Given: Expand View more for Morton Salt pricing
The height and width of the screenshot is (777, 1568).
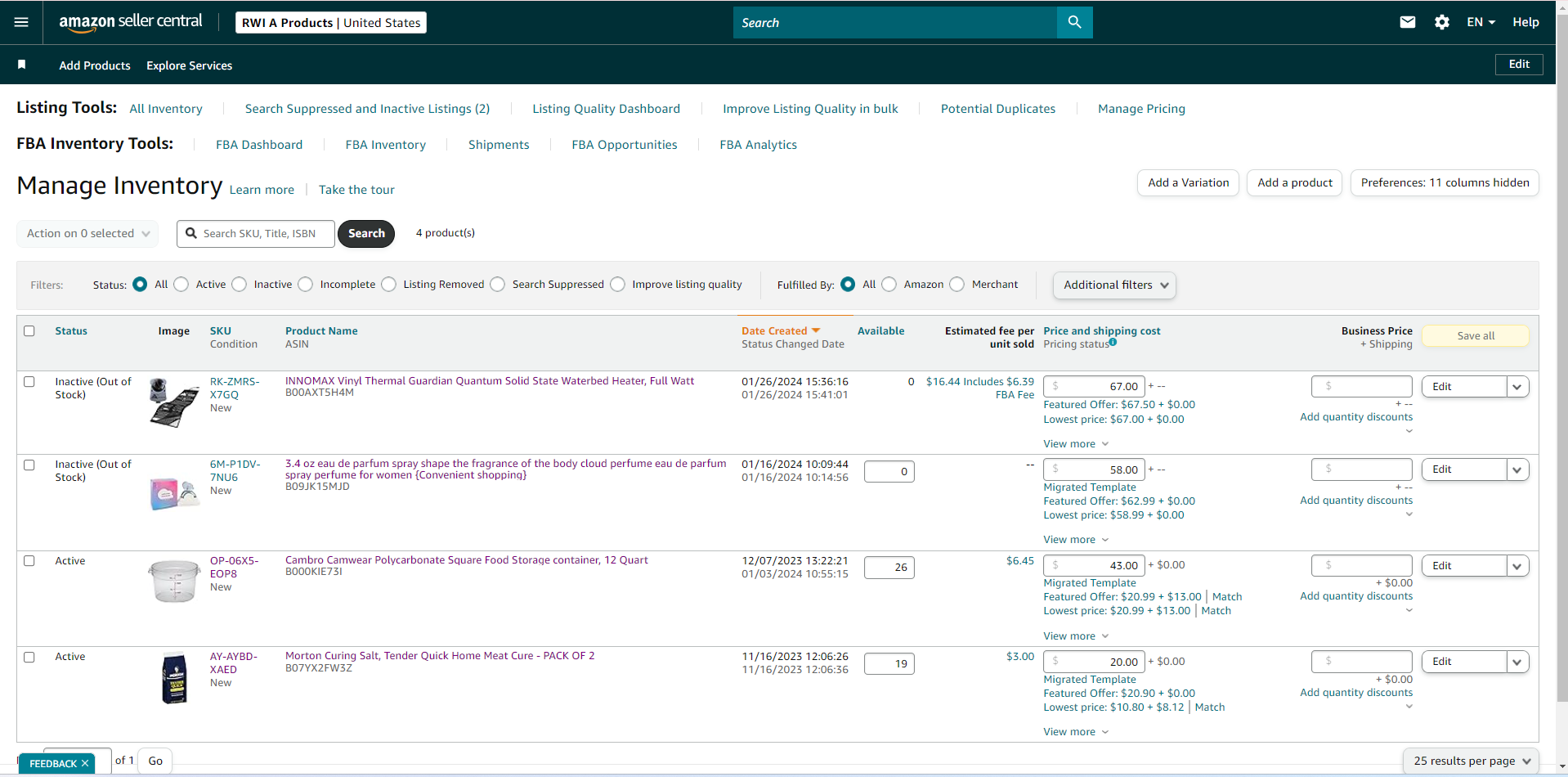Looking at the screenshot, I should (x=1076, y=732).
